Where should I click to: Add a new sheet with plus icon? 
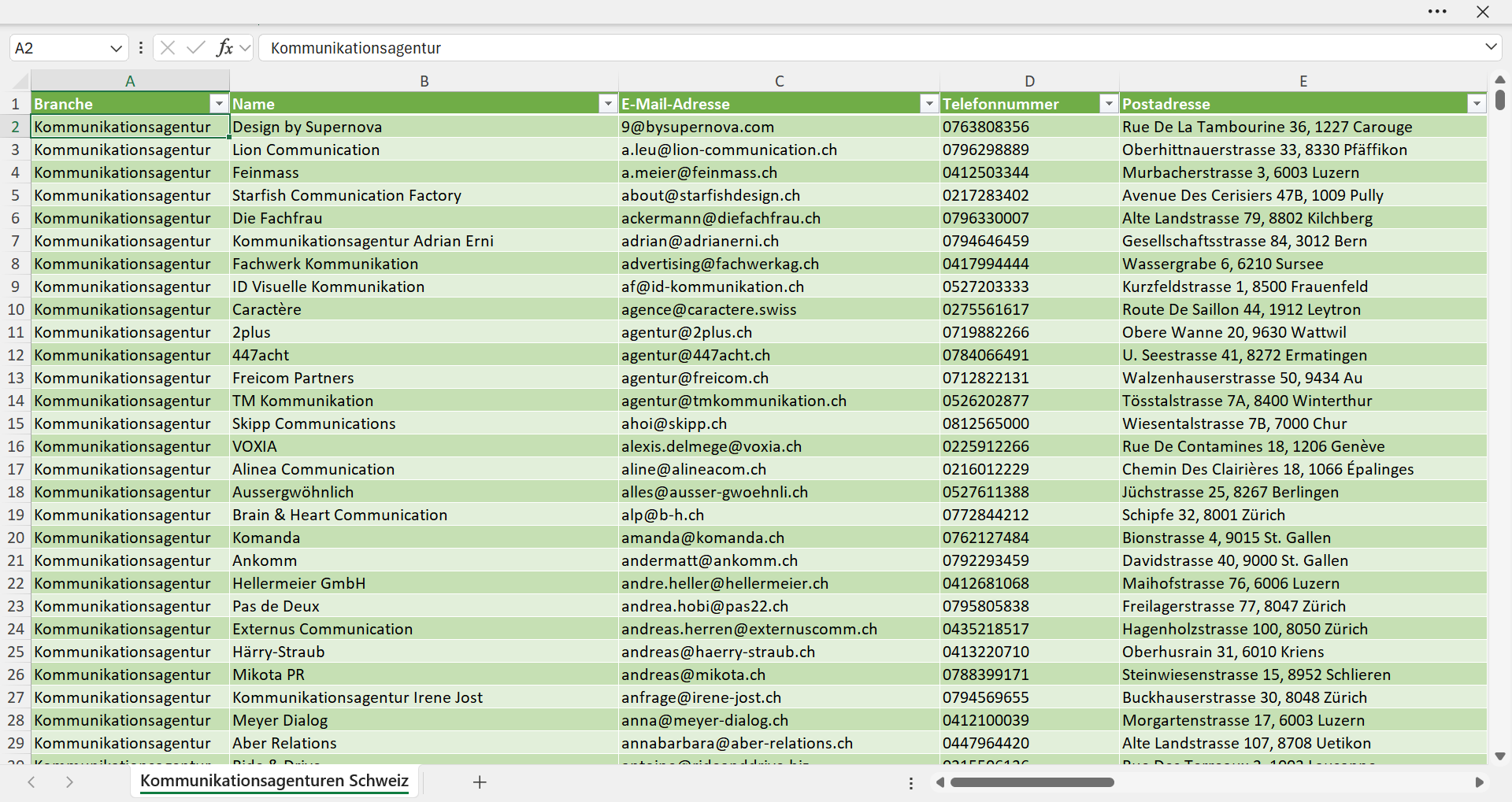(x=480, y=782)
